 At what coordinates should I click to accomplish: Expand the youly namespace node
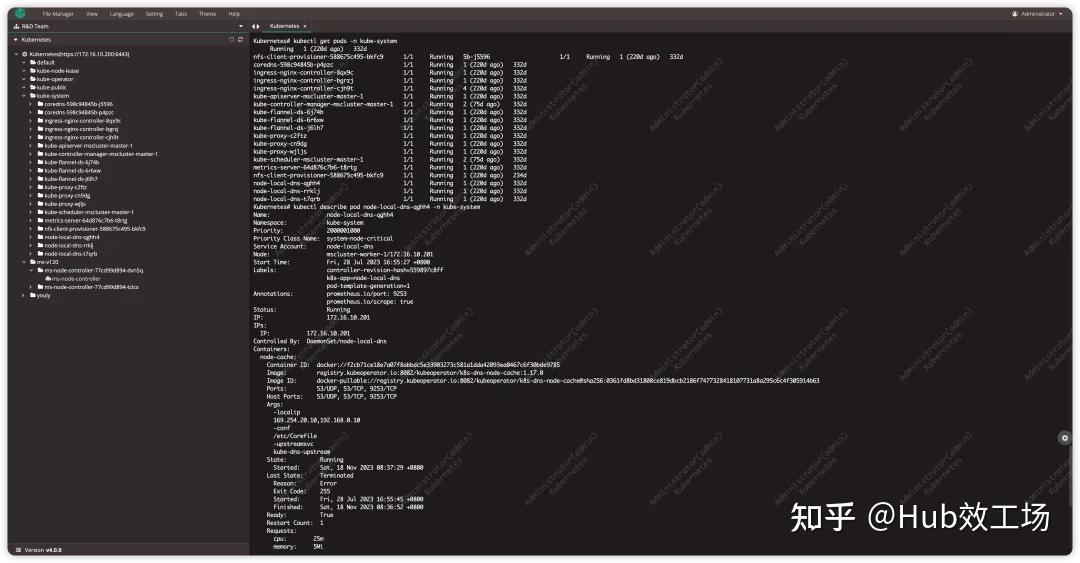click(23, 295)
